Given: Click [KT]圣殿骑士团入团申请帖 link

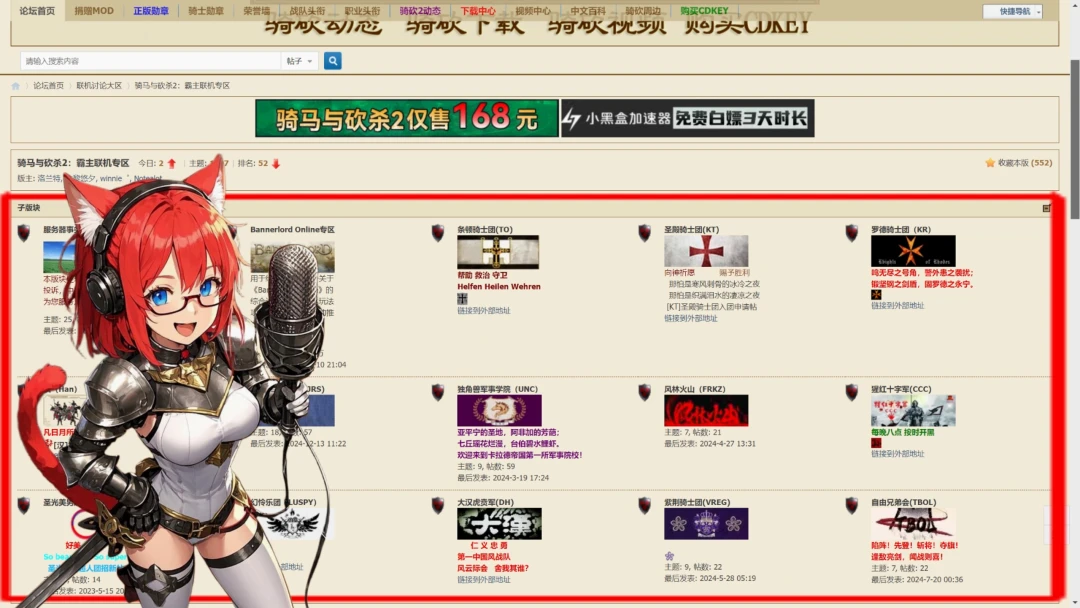Looking at the screenshot, I should pyautogui.click(x=712, y=306).
